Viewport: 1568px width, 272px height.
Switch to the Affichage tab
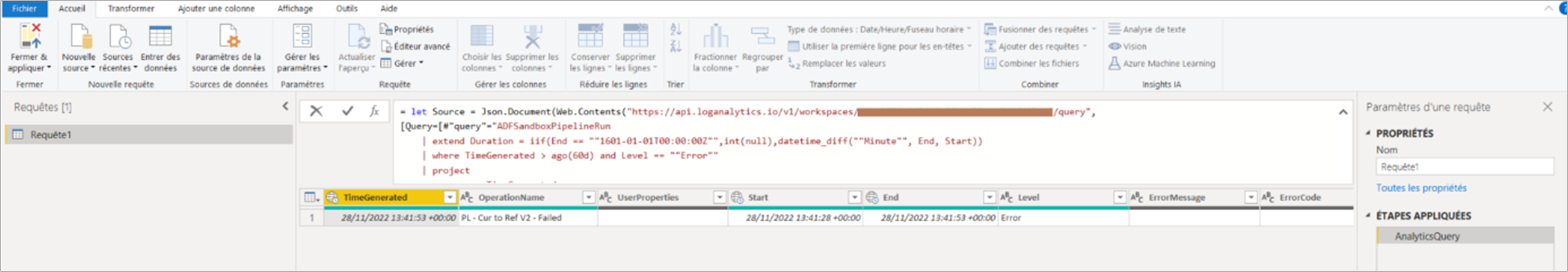(295, 9)
